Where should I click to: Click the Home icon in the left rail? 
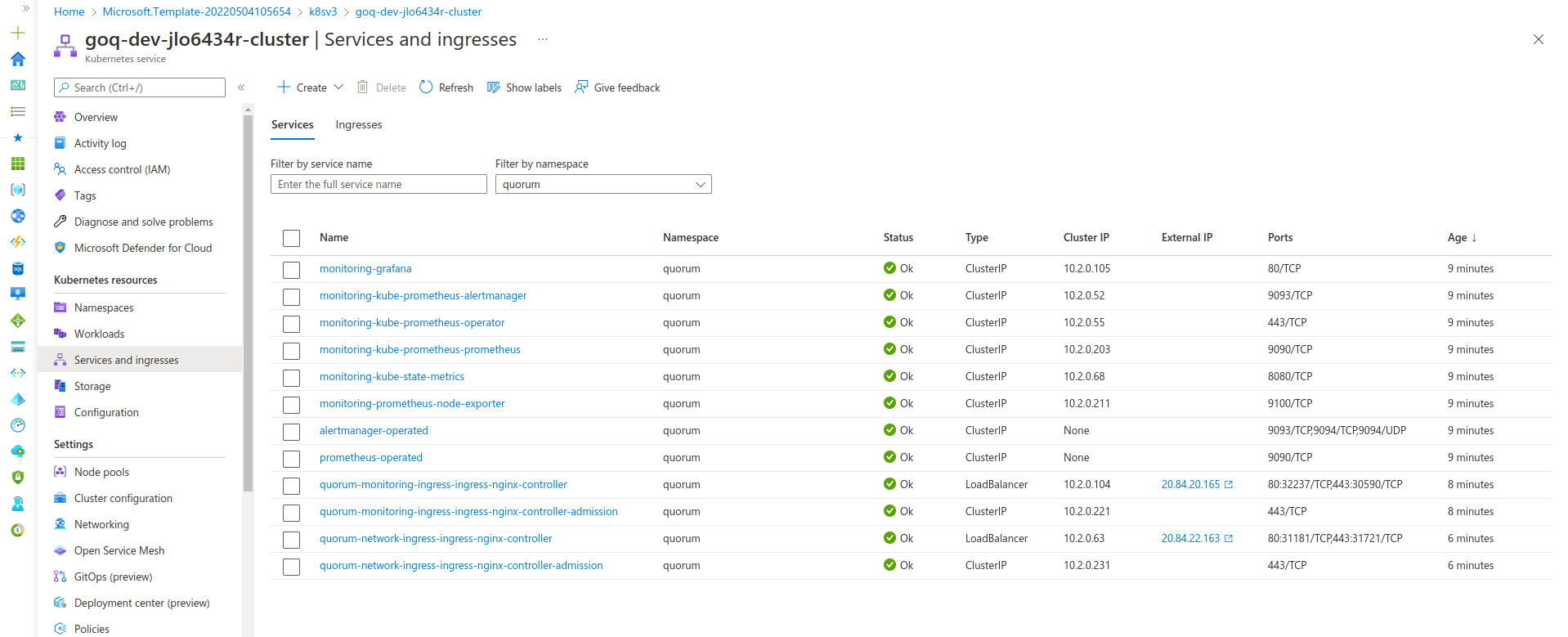(18, 59)
